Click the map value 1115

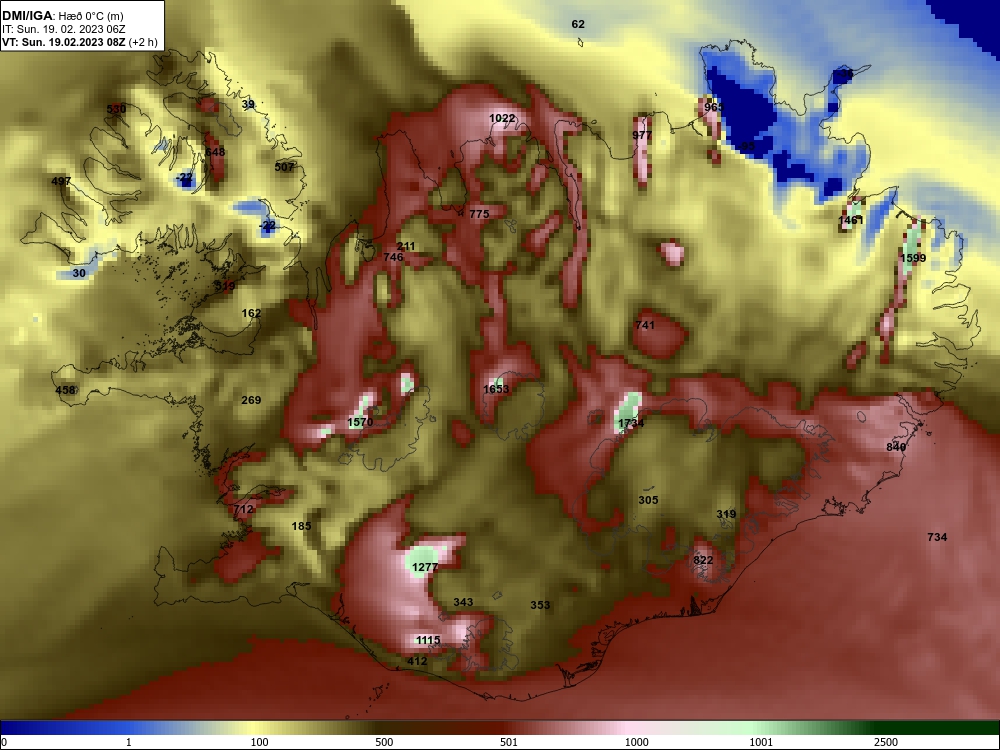click(427, 640)
